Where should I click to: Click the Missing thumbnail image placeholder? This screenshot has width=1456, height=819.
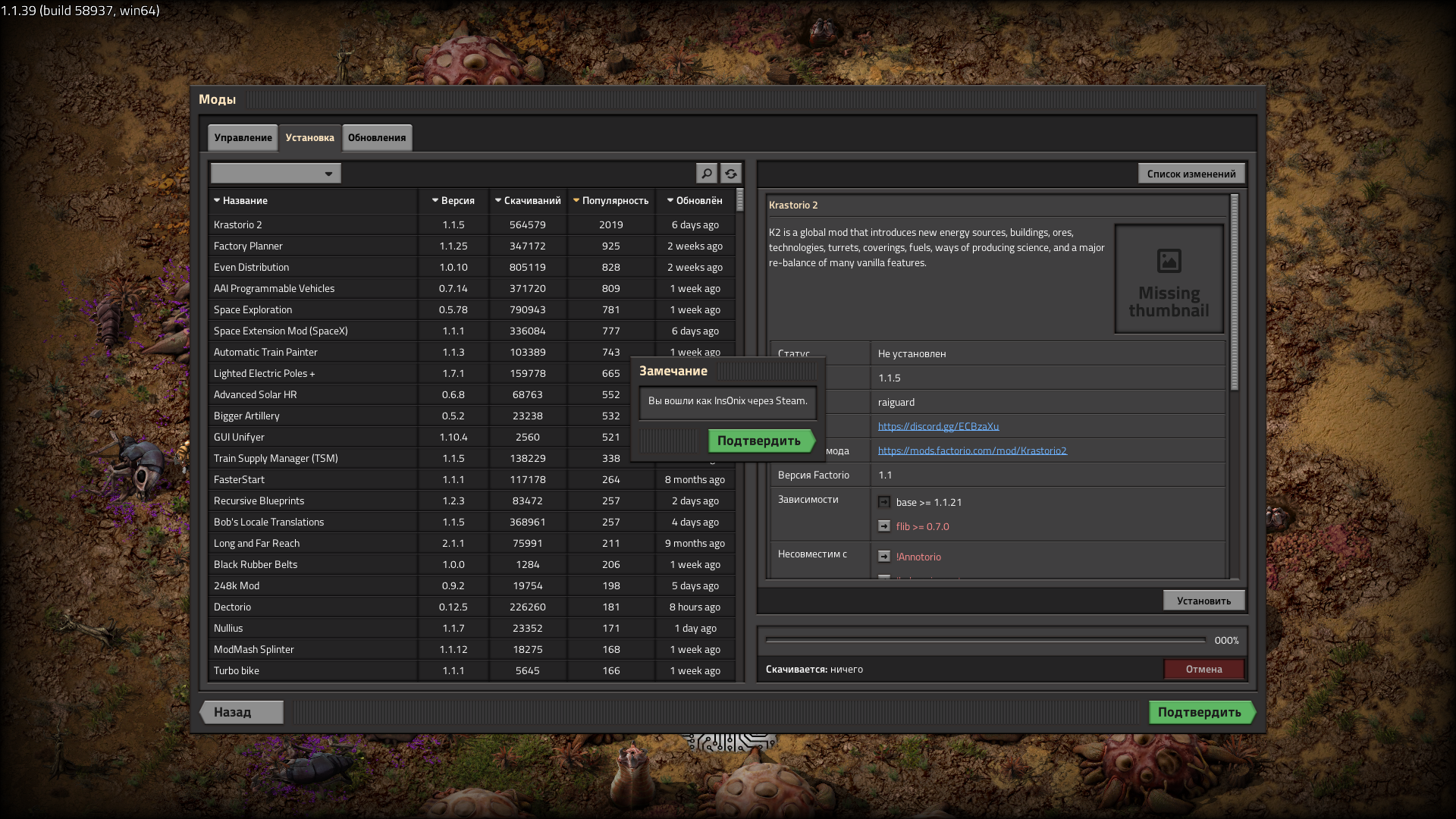click(x=1169, y=279)
